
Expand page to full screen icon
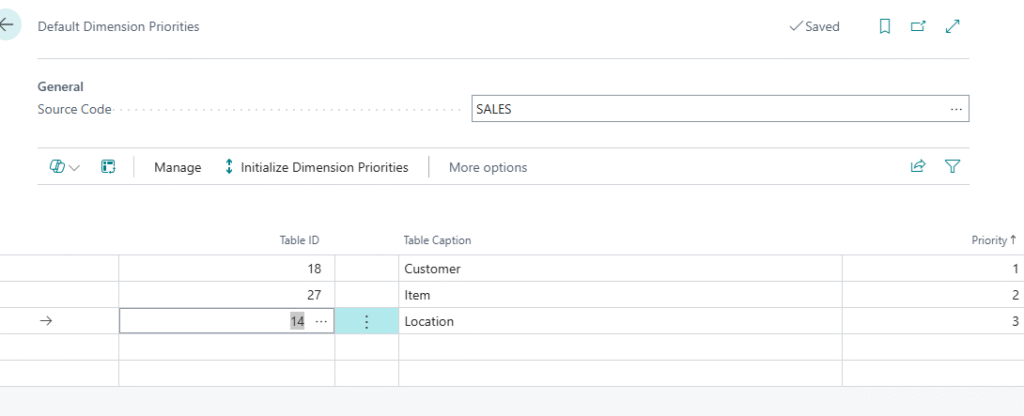click(952, 27)
